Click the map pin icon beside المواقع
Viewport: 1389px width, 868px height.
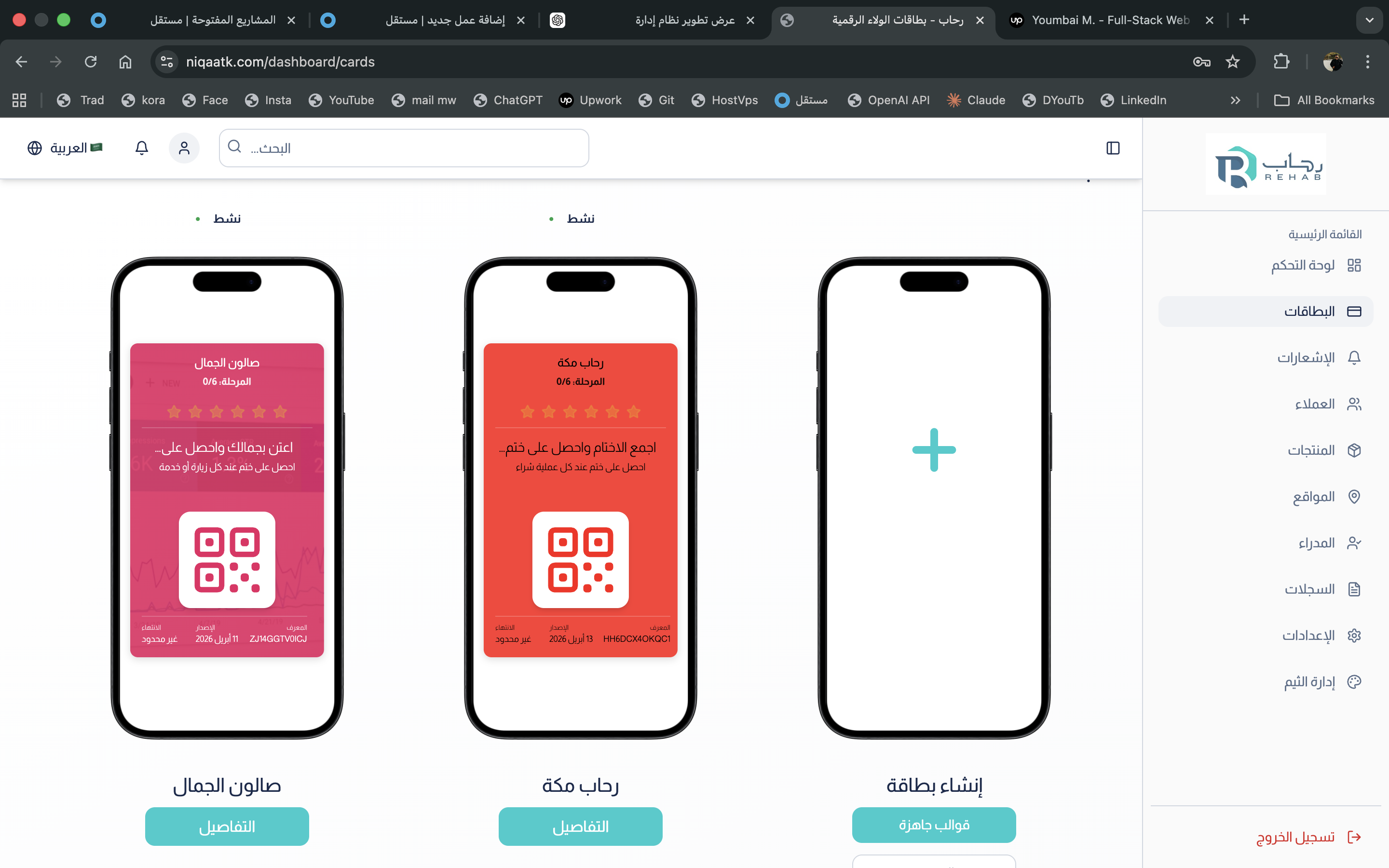[x=1354, y=497]
